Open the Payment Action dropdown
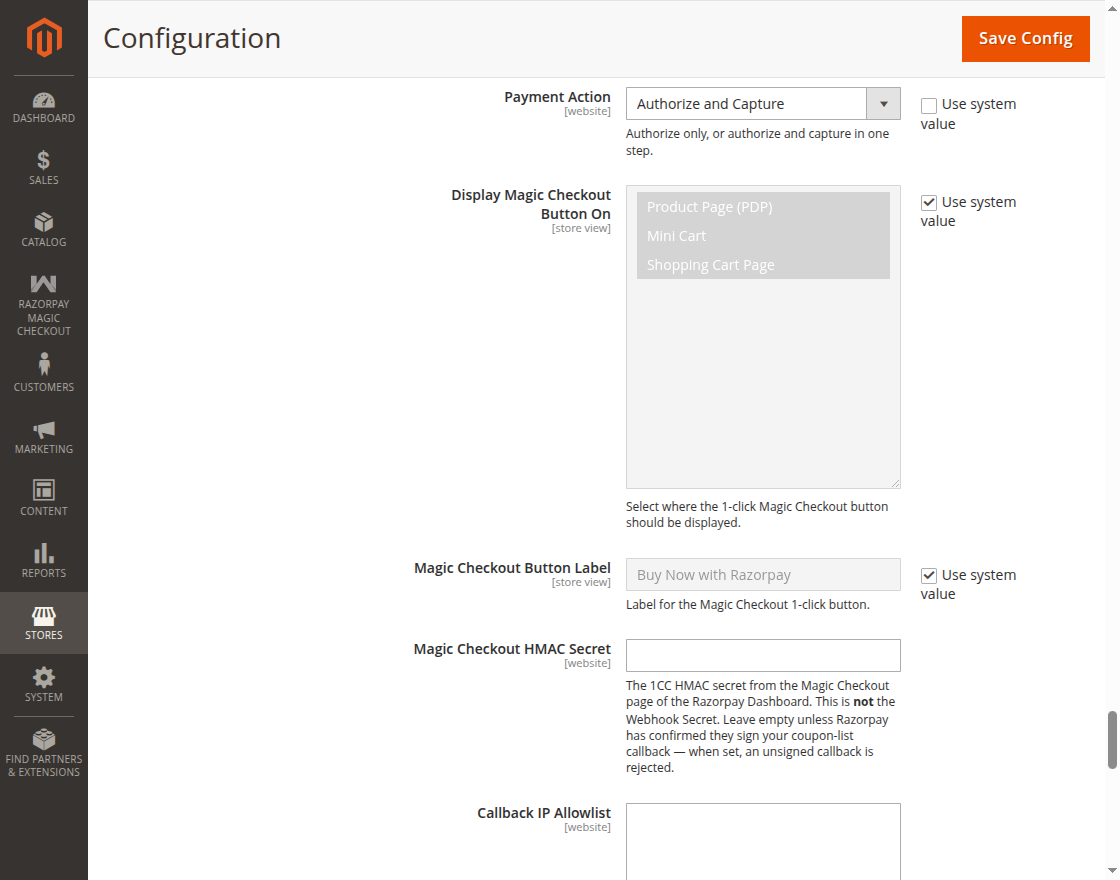 pos(763,104)
